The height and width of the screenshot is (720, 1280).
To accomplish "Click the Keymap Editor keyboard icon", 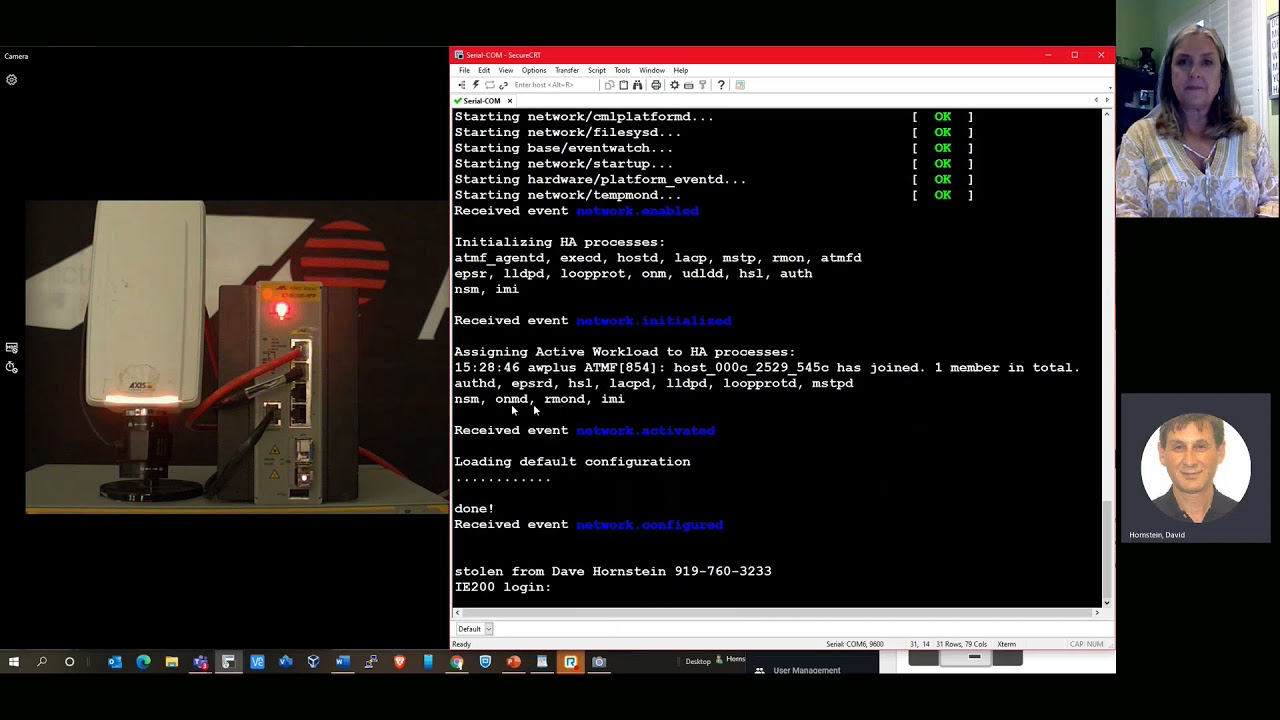I will [688, 85].
